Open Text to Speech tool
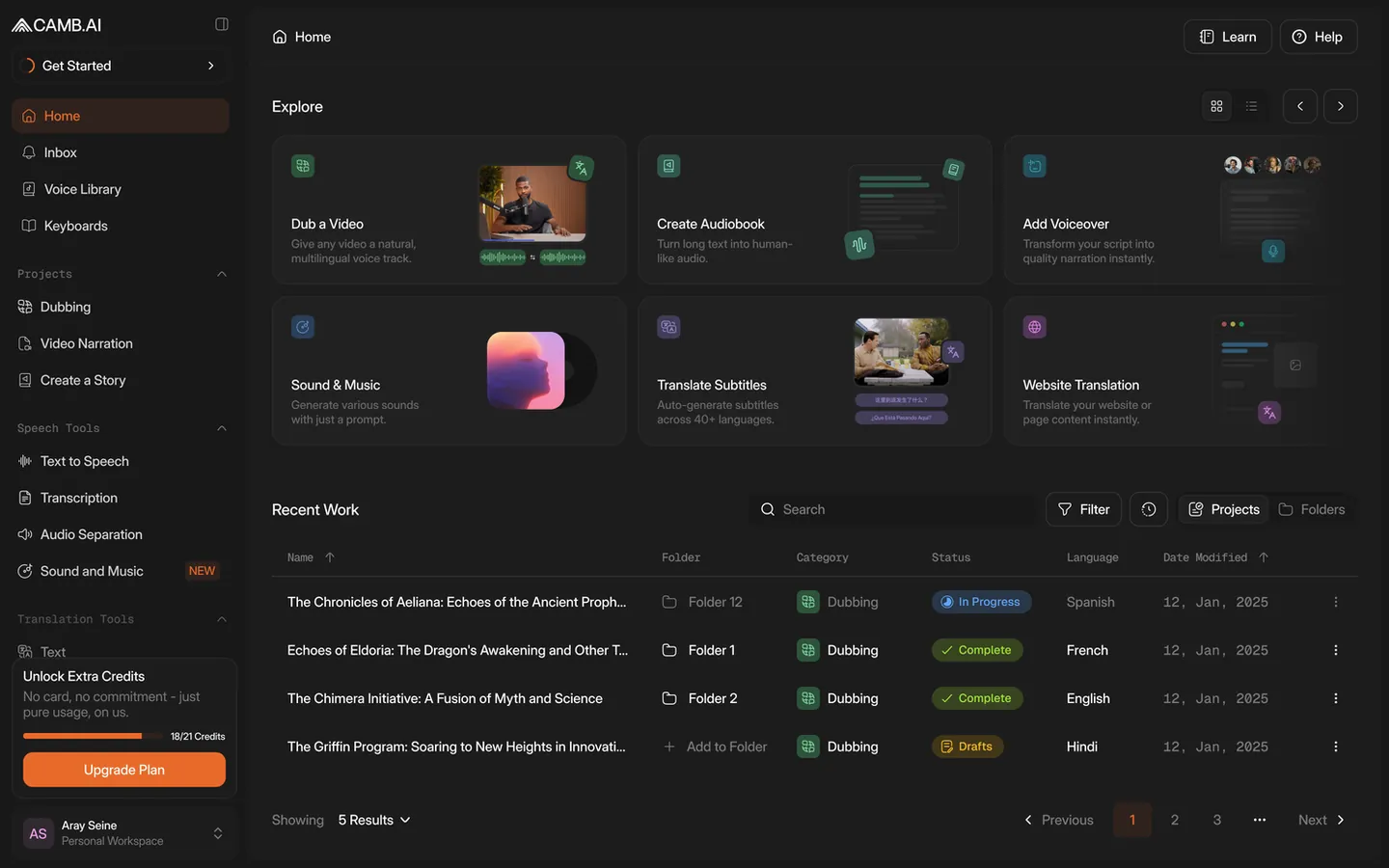This screenshot has height=868, width=1389. click(x=121, y=461)
